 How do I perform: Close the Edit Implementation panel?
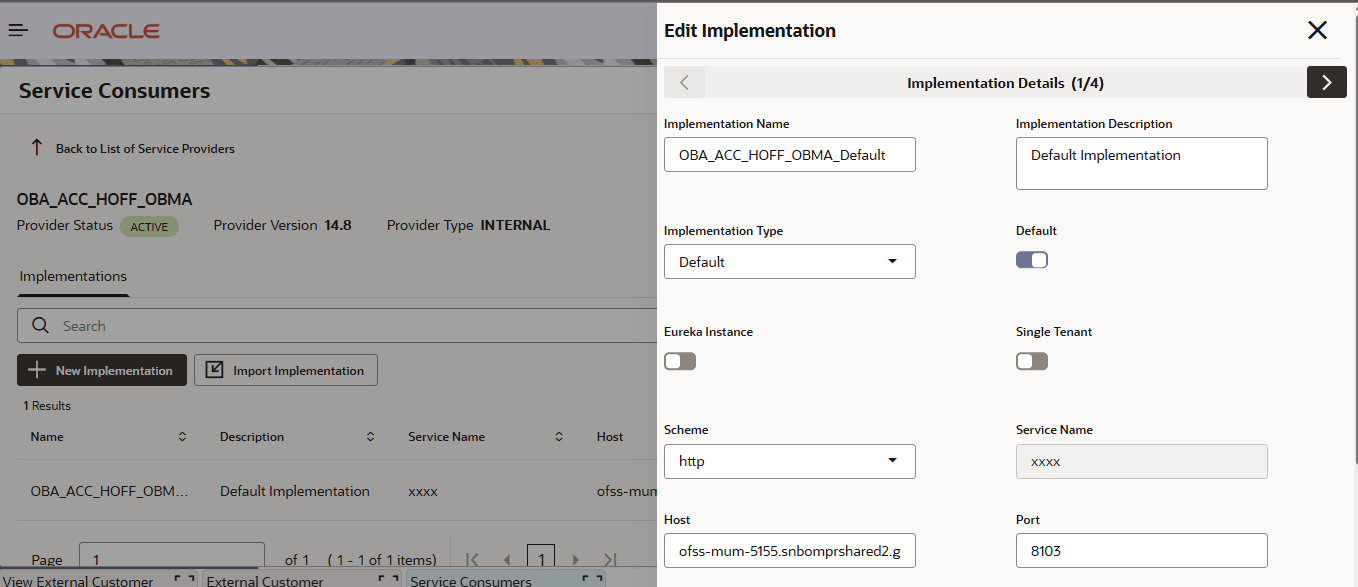point(1317,30)
